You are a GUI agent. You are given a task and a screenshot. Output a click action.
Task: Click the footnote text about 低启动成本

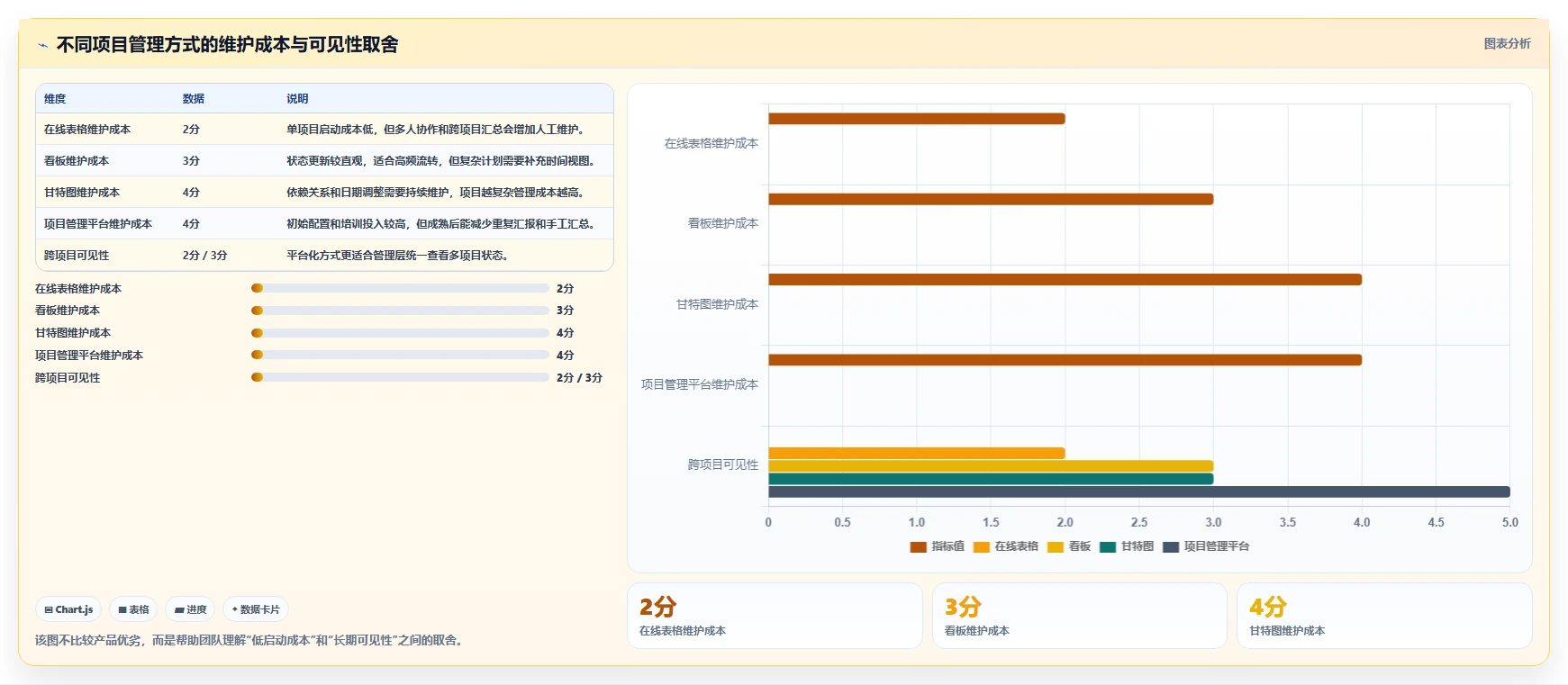pyautogui.click(x=251, y=640)
